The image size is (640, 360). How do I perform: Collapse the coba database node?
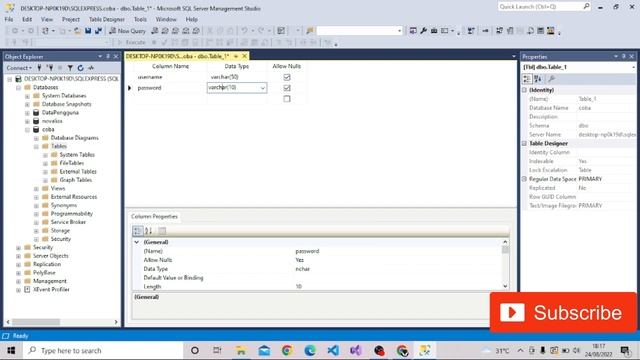(27, 130)
